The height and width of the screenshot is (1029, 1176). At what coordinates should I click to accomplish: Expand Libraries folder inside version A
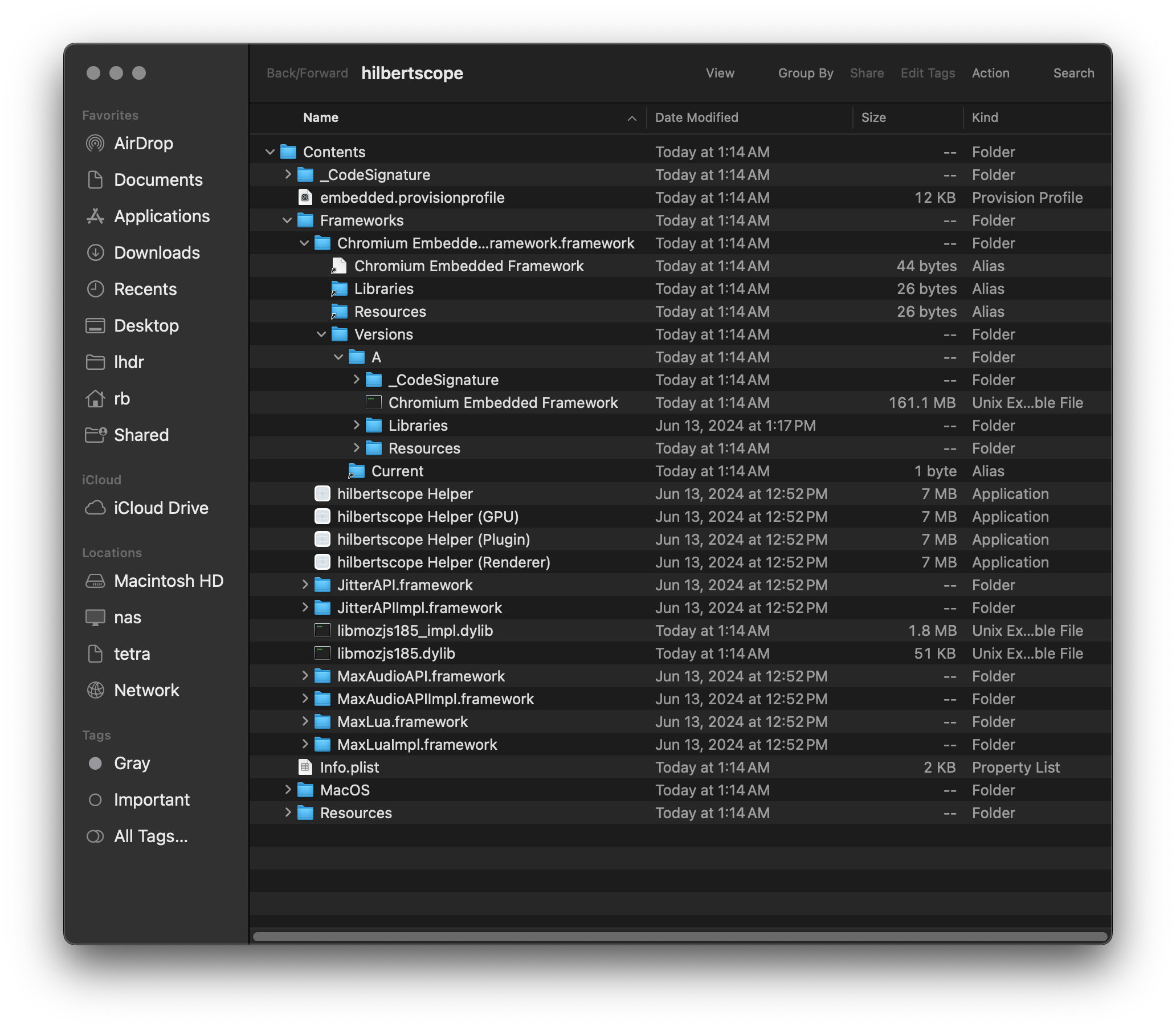coord(356,426)
